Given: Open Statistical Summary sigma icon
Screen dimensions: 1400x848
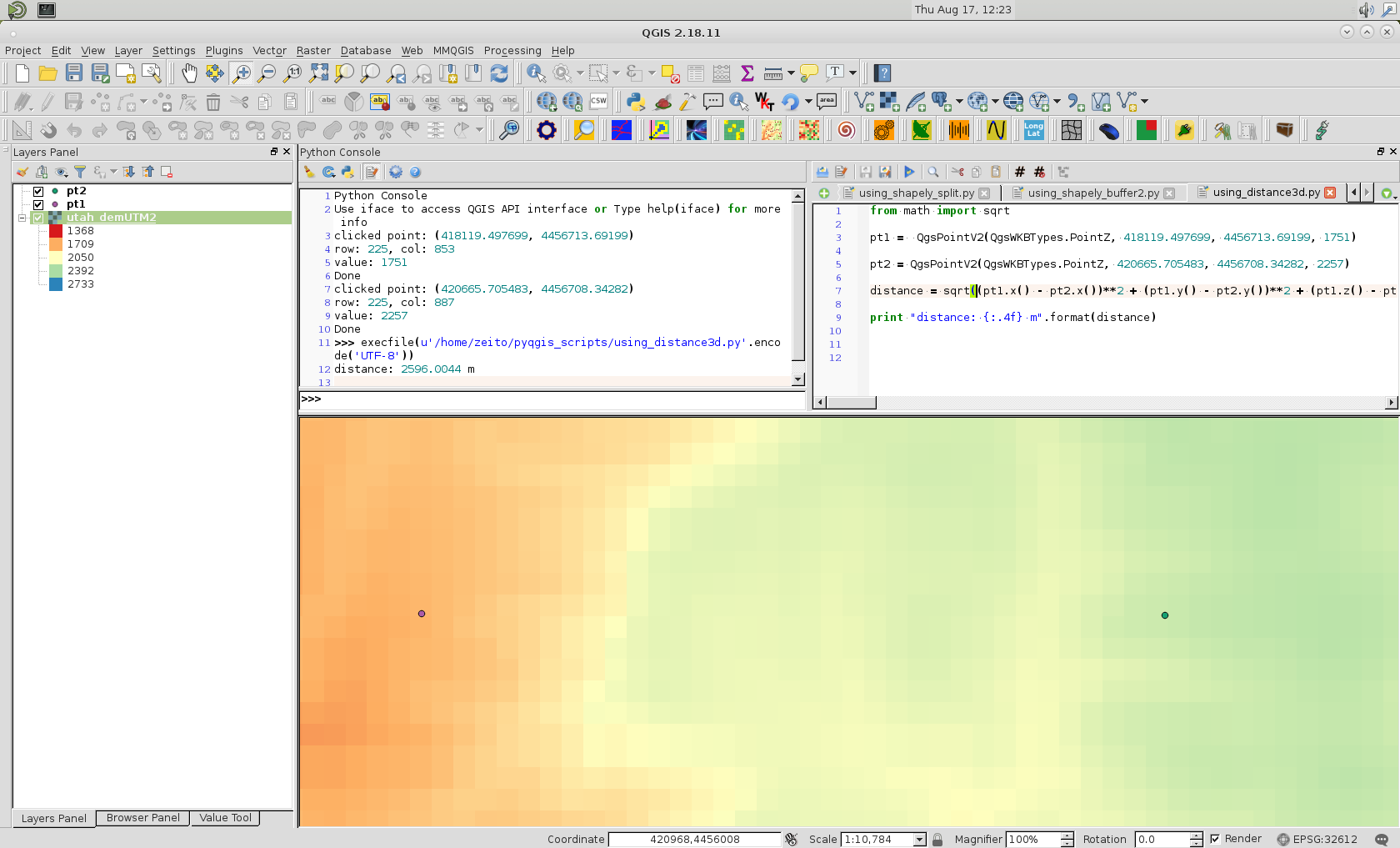Looking at the screenshot, I should click(x=747, y=73).
